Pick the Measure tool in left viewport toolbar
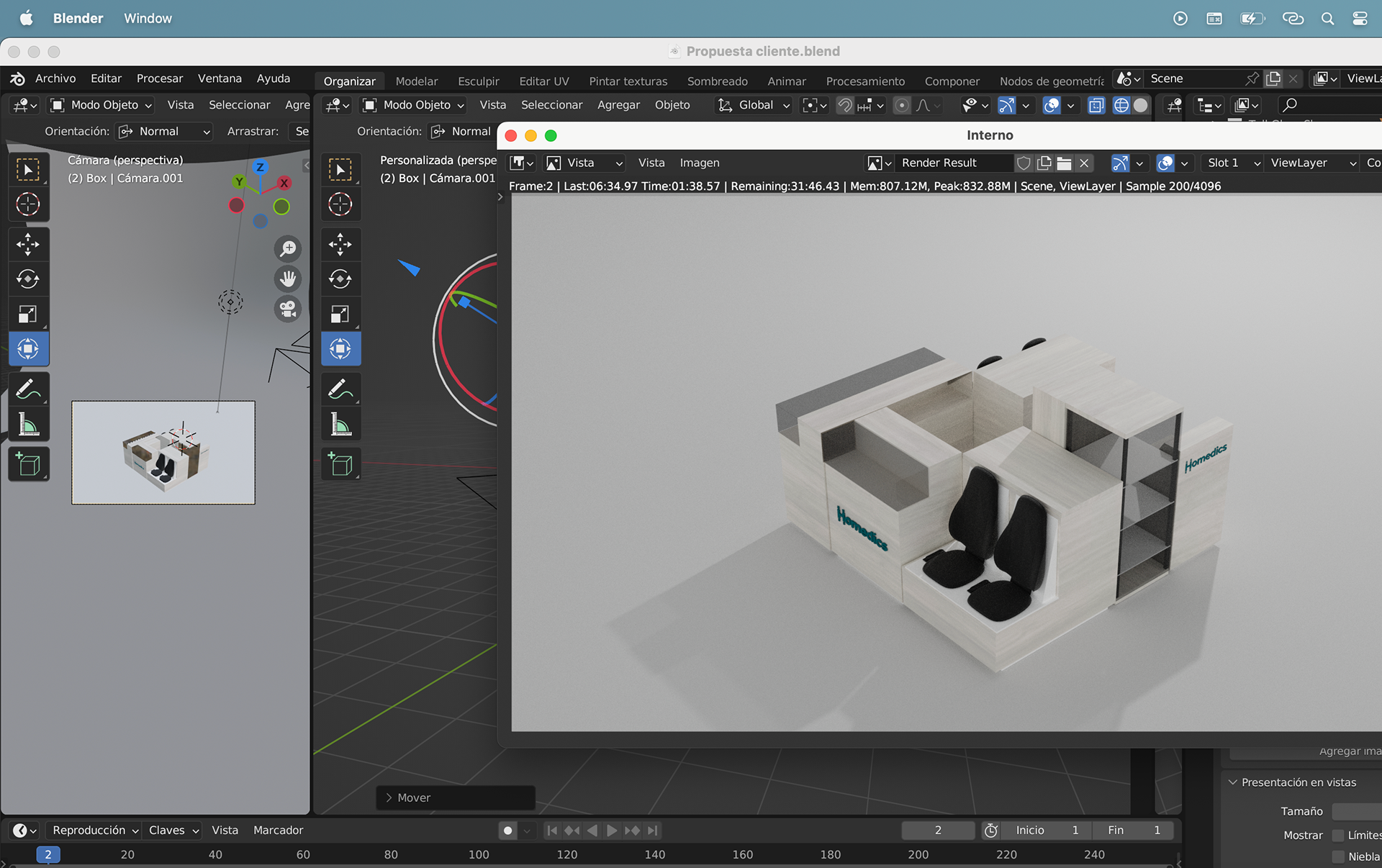Image resolution: width=1382 pixels, height=868 pixels. point(28,425)
